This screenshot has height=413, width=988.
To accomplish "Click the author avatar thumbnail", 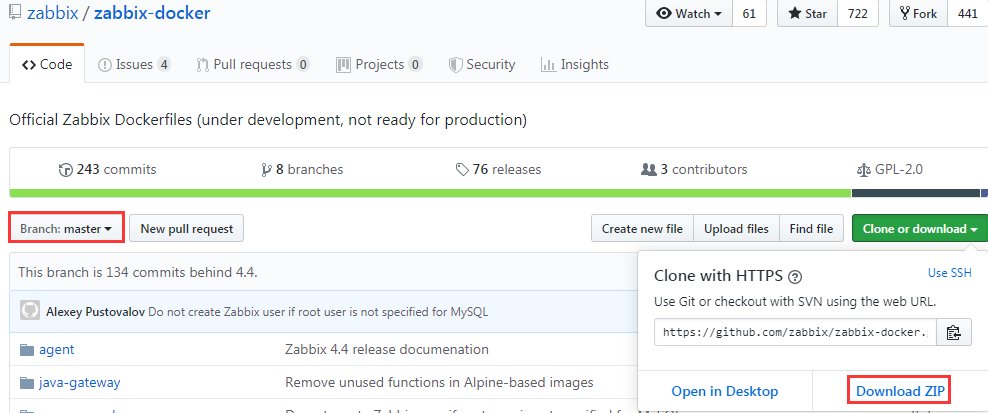I will pos(30,311).
